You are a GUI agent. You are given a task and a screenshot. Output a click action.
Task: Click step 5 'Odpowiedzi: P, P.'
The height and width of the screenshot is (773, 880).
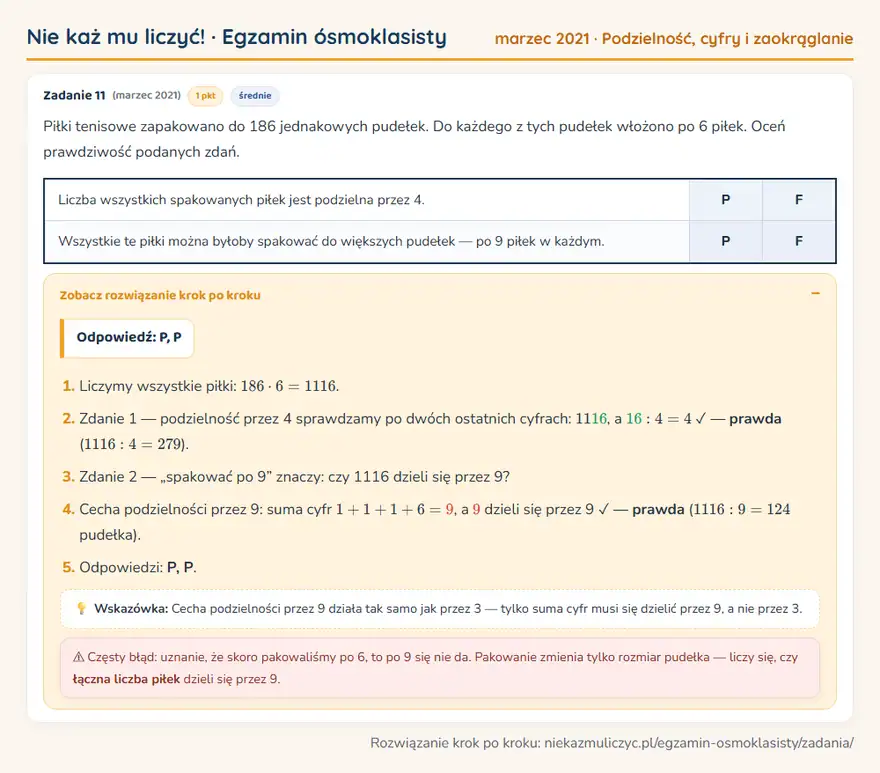(138, 568)
